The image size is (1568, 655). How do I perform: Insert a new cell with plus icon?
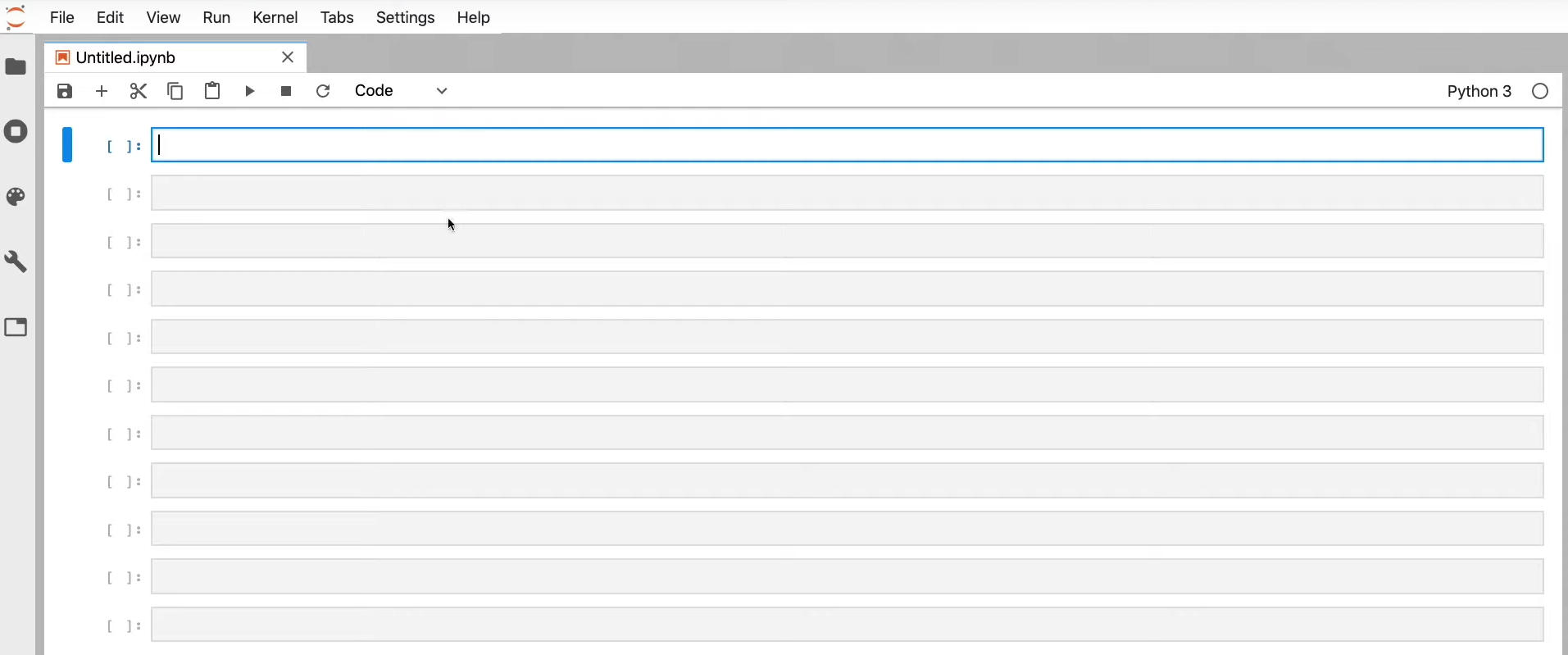(102, 91)
